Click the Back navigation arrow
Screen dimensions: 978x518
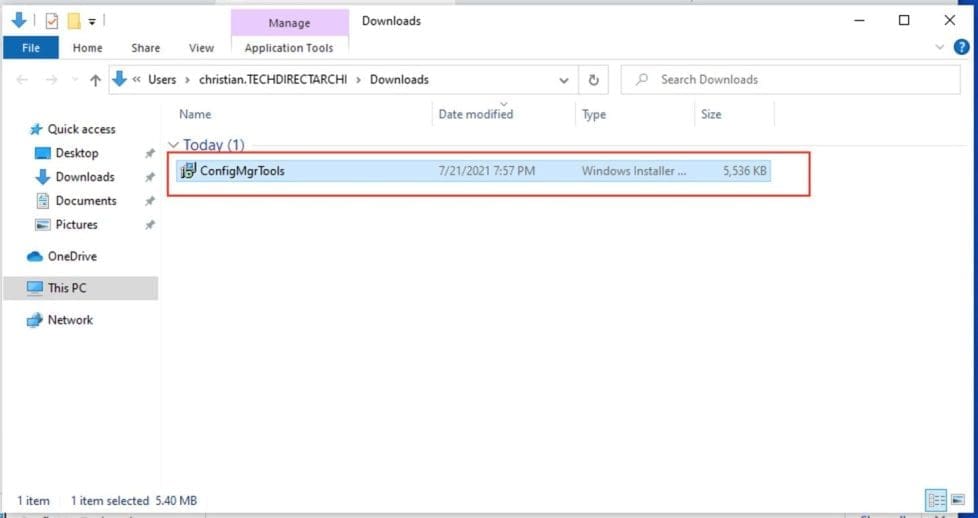(x=23, y=80)
